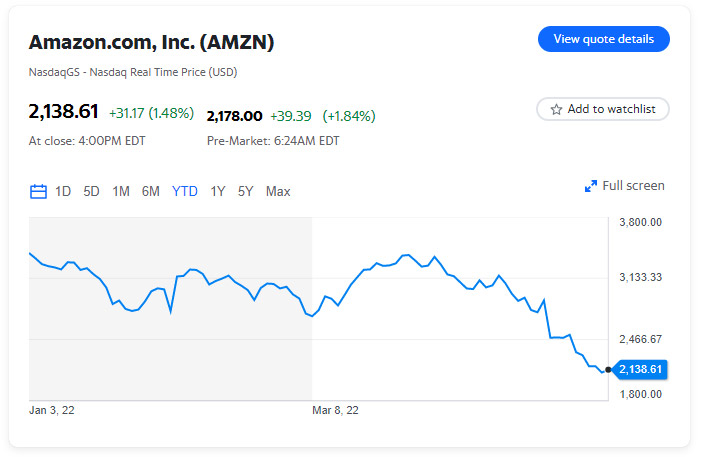Select the YTD range option

click(x=185, y=191)
